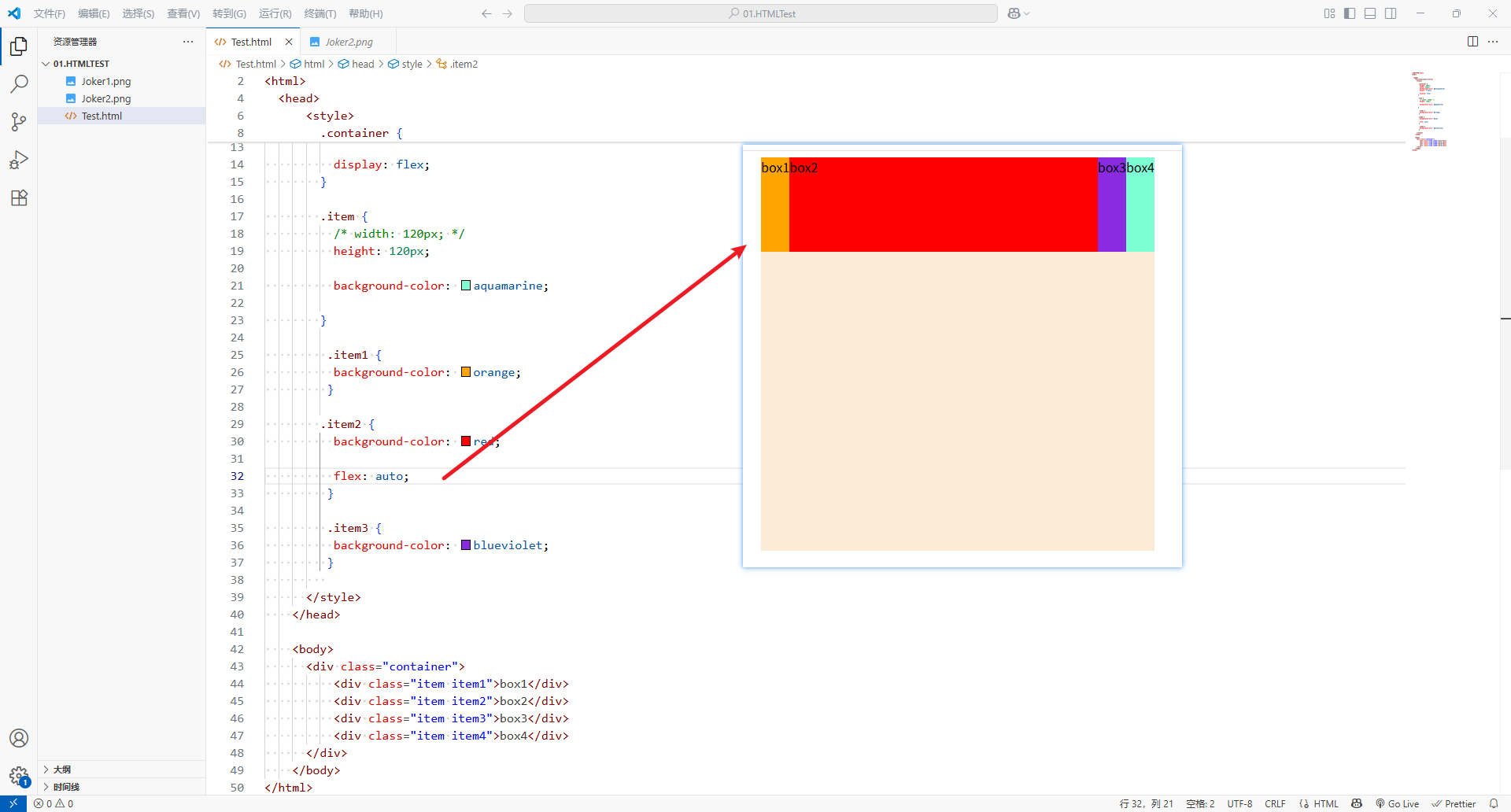This screenshot has width=1511, height=812.
Task: Open the Manage gear settings icon
Action: 19,776
